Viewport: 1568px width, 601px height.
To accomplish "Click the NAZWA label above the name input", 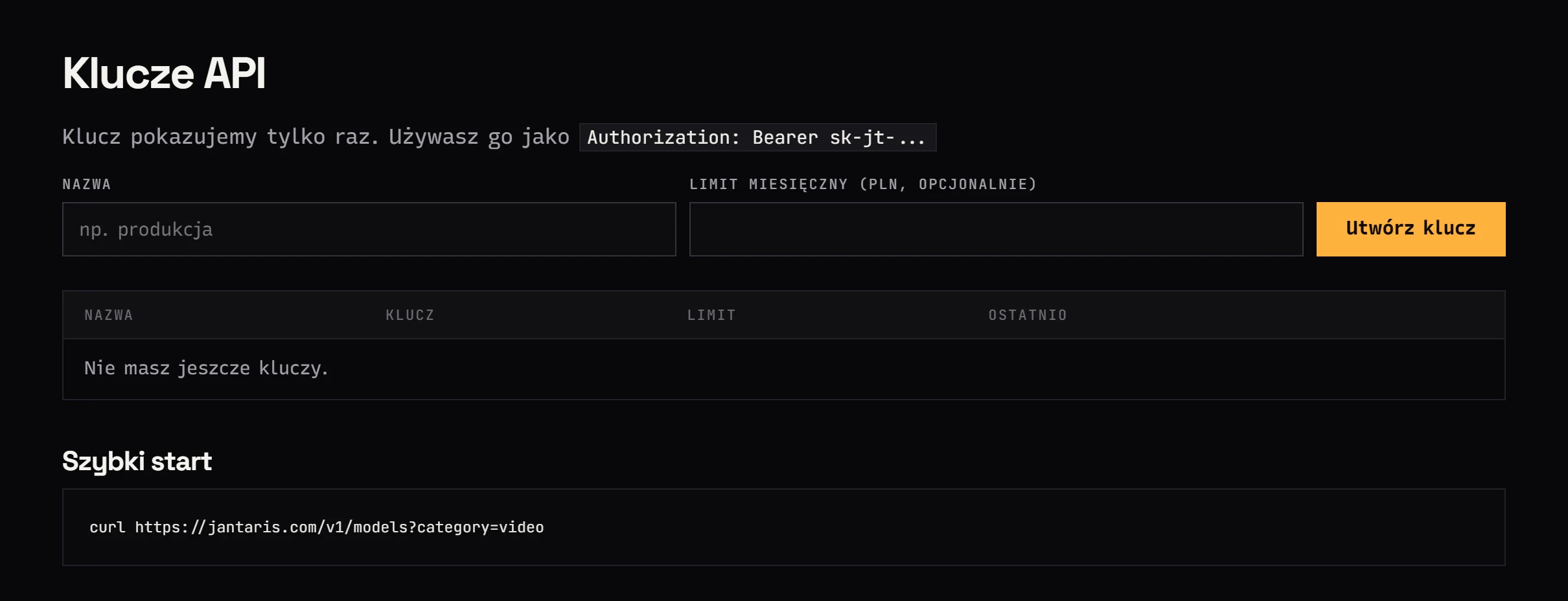I will point(86,185).
